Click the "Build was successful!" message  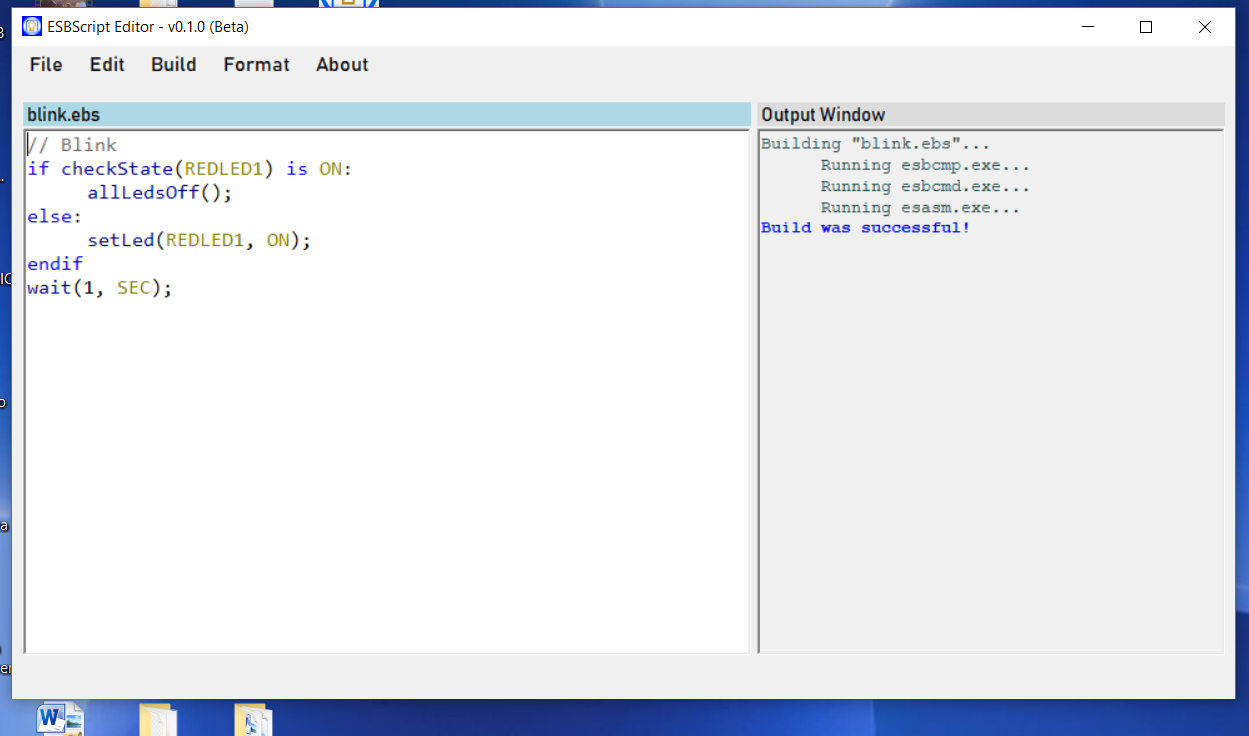click(865, 228)
